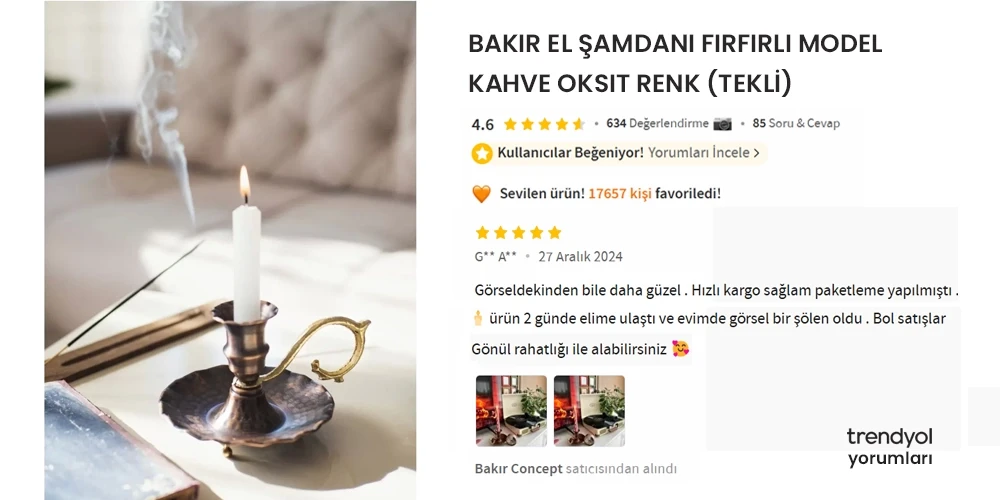
Task: Click the camera icon beside Değerlendirme
Action: 723,124
